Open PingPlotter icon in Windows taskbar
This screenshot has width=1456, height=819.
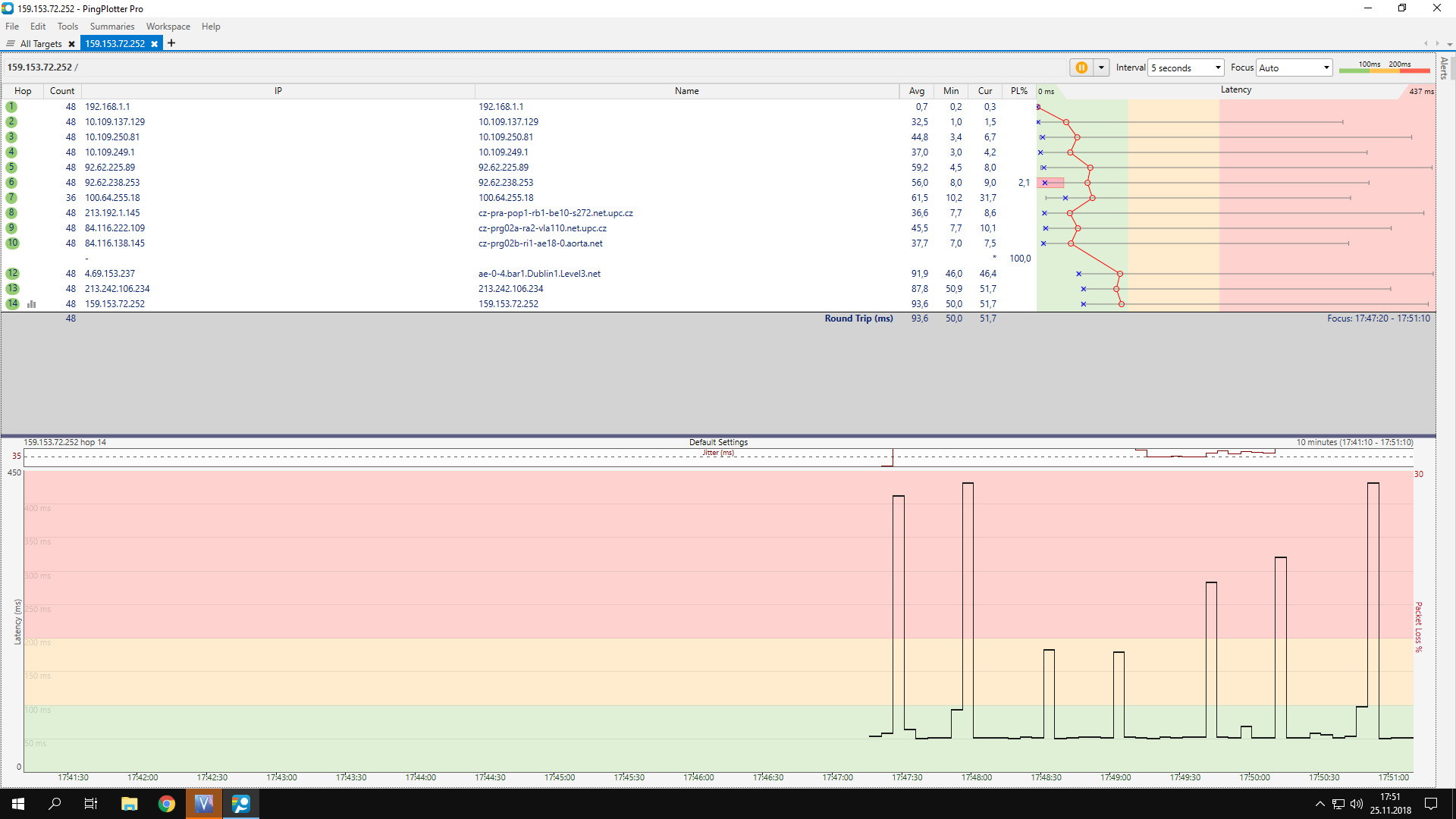coord(241,804)
